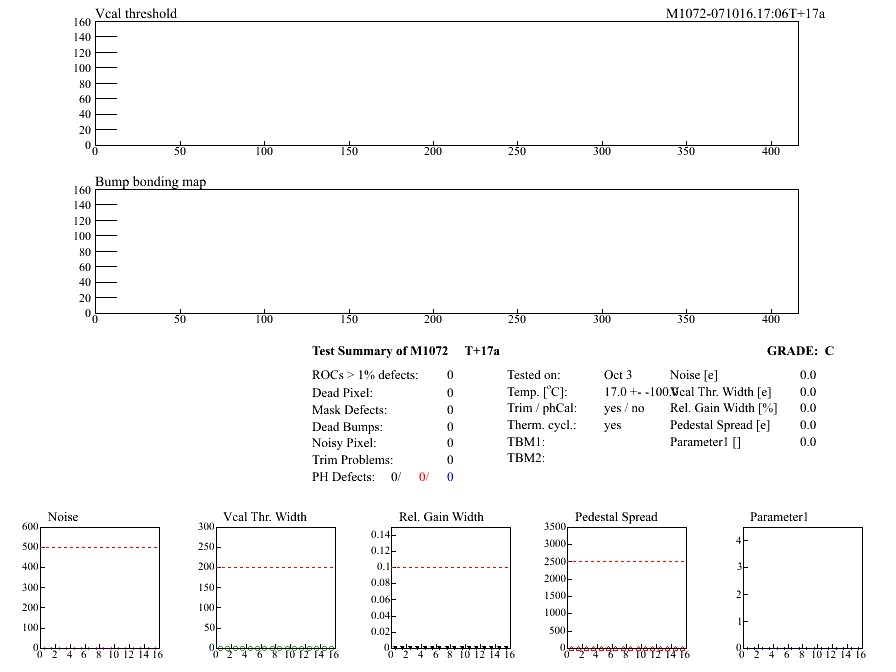Viewport: 896px width, 672px height.
Task: Click the blue '0' PH Defects value
Action: coord(450,477)
